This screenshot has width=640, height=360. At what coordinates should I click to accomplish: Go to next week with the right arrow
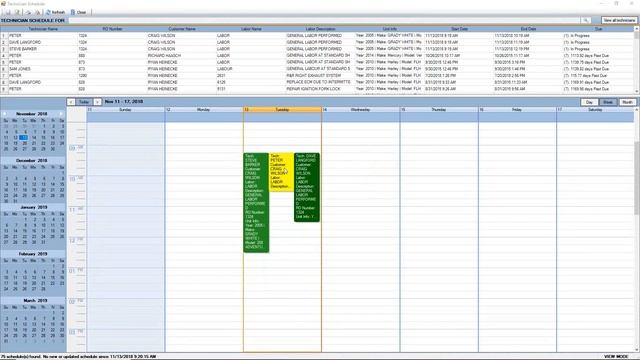click(x=97, y=102)
